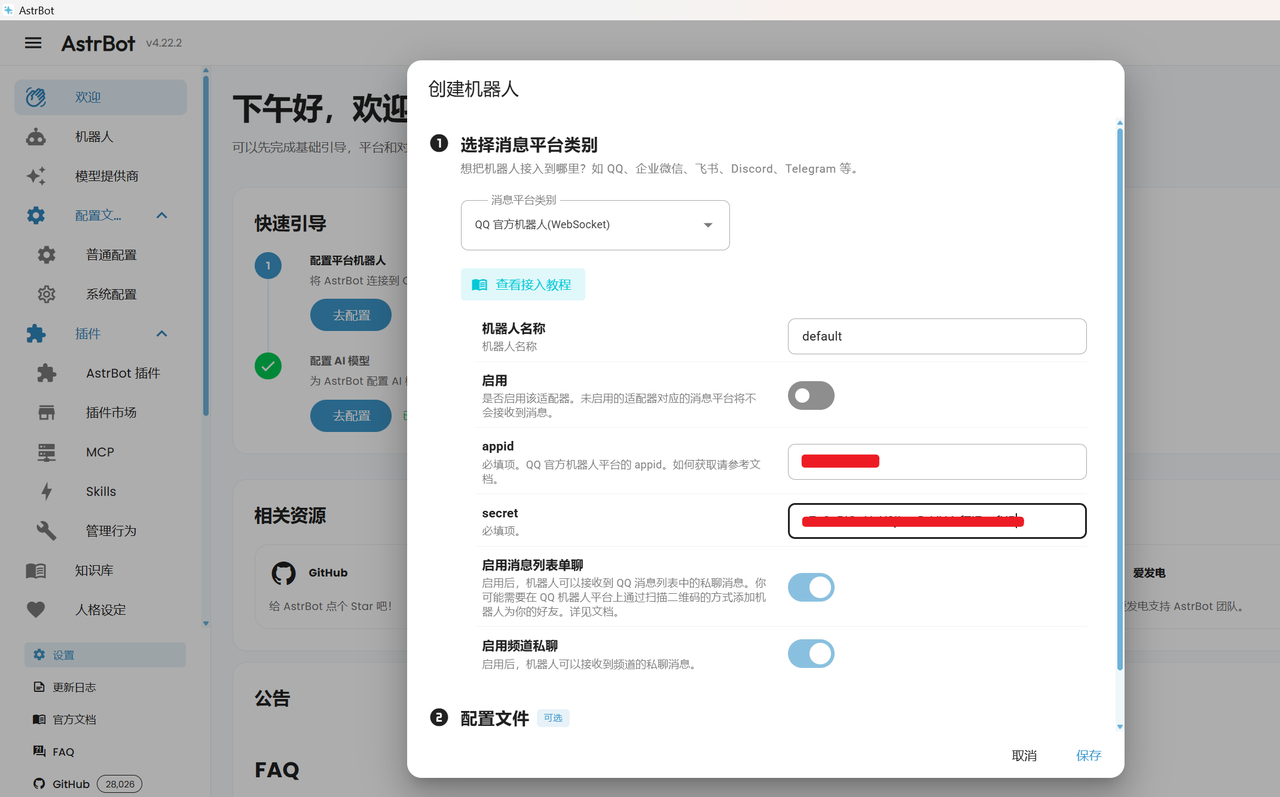Screen dimensions: 1280x797
Task: Open the hamburger navigation menu
Action: point(33,43)
